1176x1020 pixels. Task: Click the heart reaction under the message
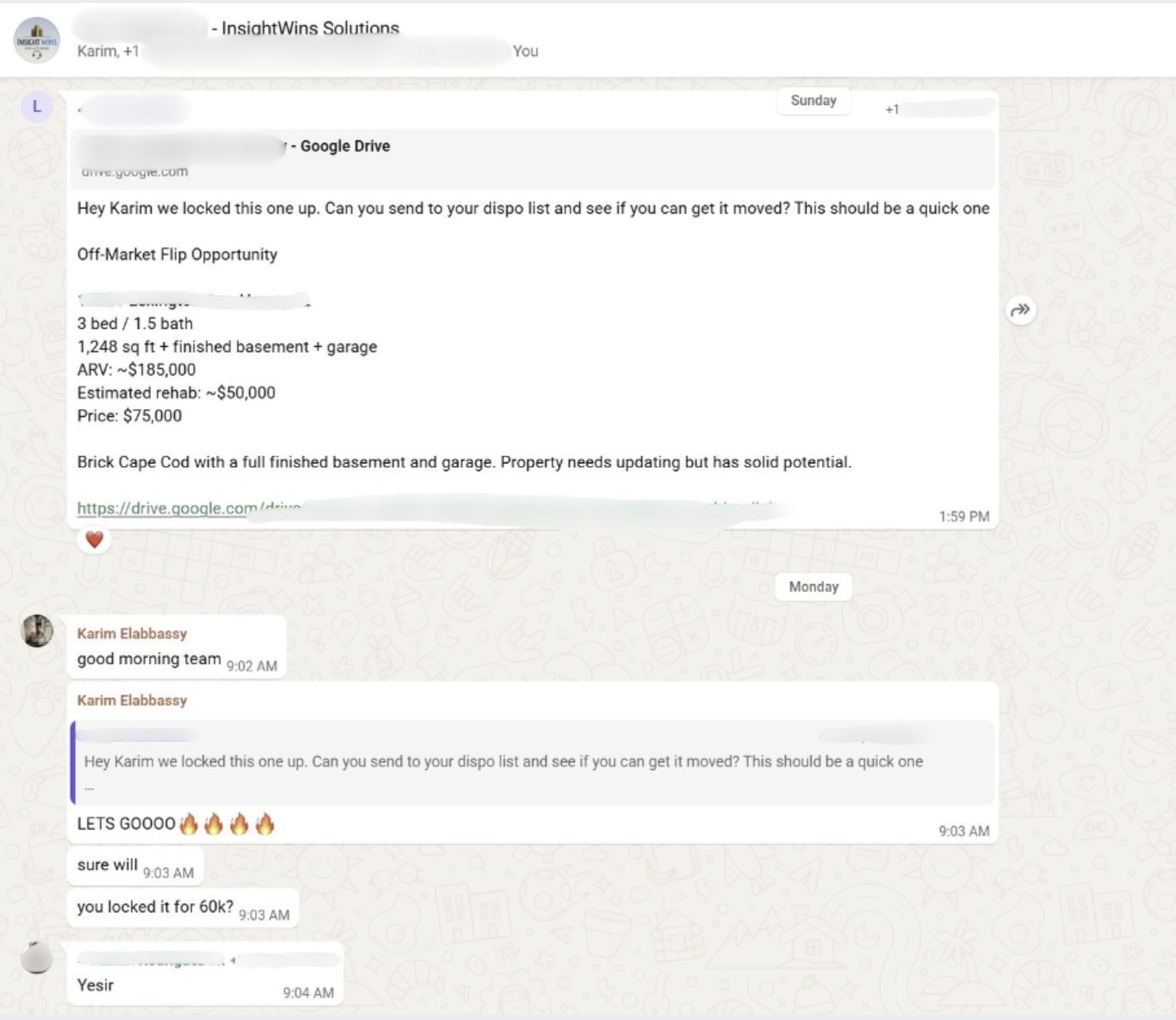(x=95, y=540)
